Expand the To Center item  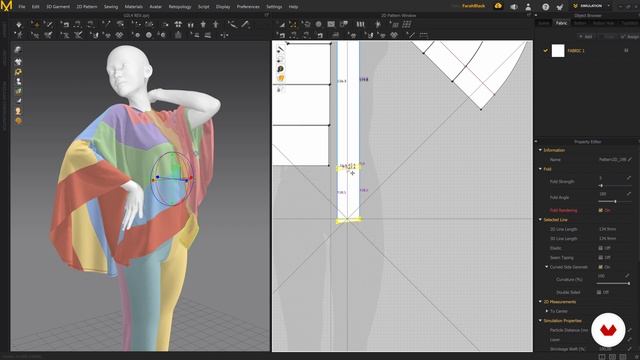point(547,311)
